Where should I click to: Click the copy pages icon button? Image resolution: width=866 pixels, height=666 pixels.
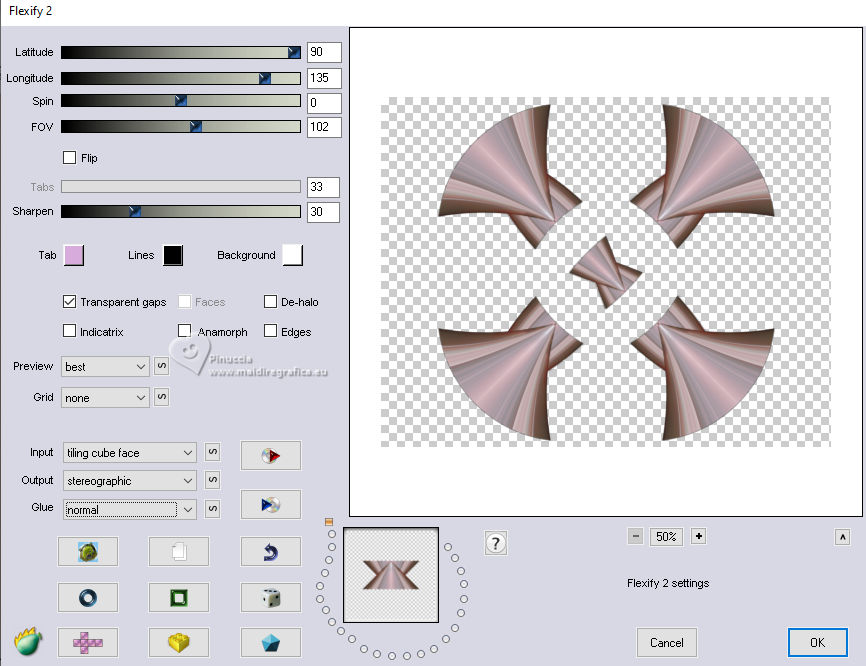pyautogui.click(x=179, y=551)
